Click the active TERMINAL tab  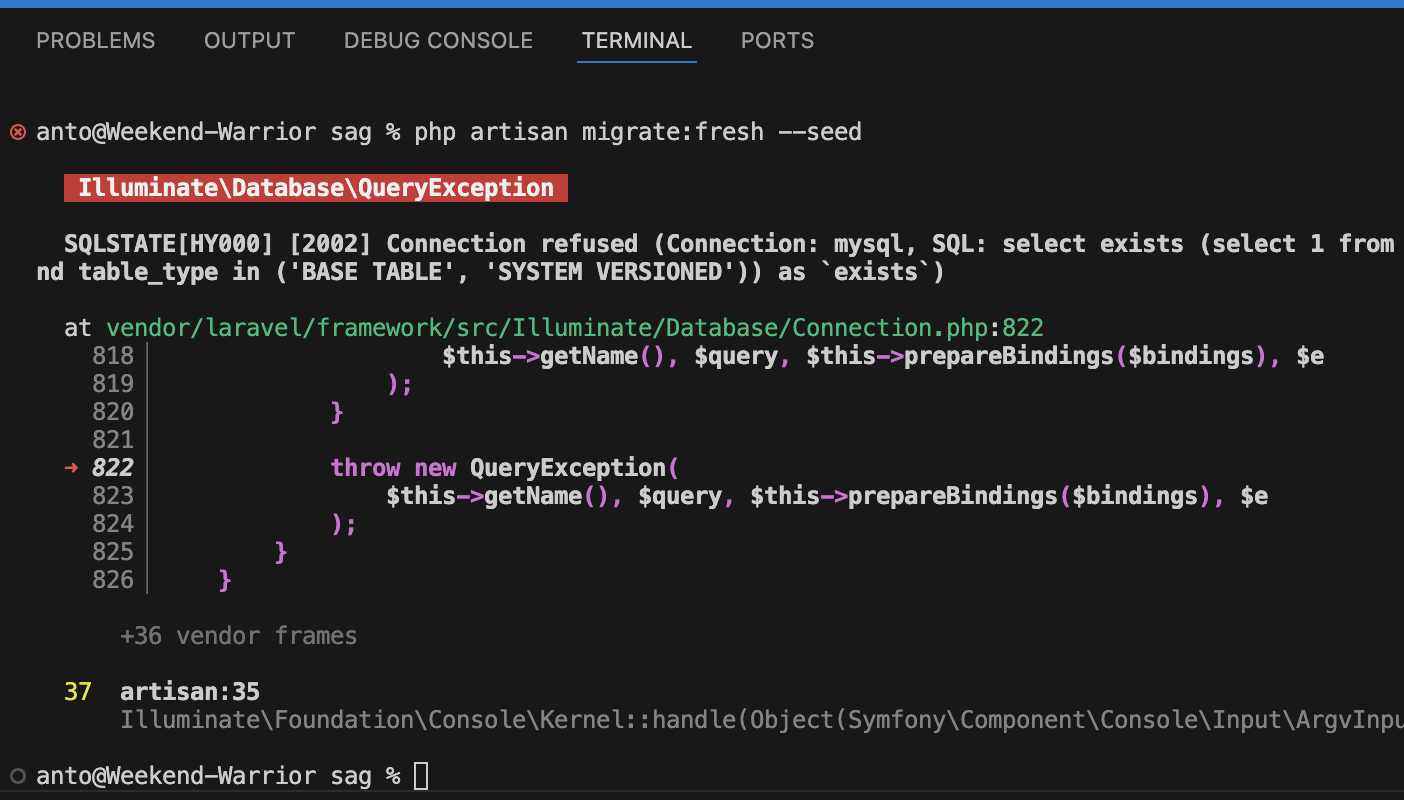click(x=637, y=41)
